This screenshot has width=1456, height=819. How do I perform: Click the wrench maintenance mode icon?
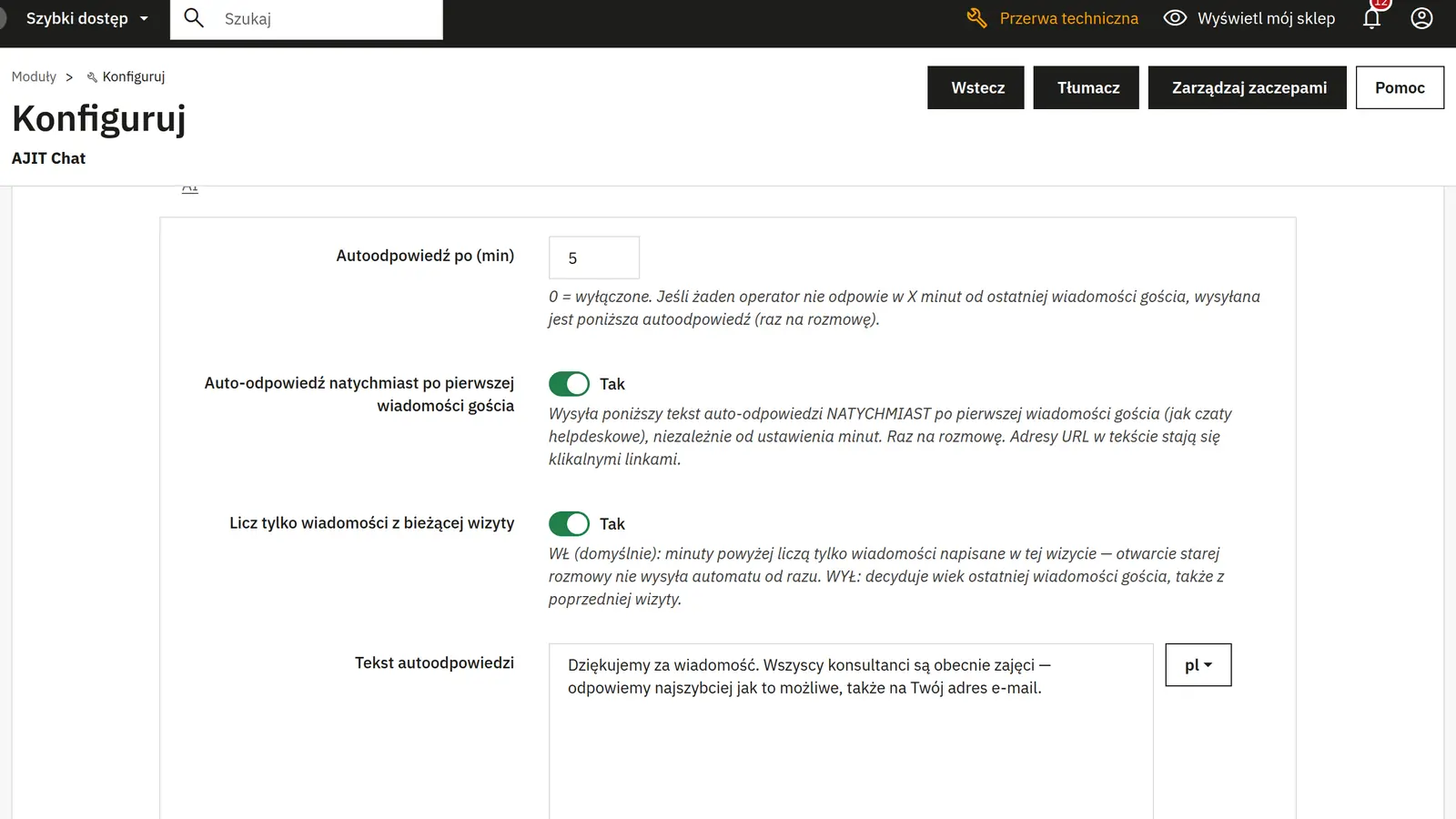976,18
